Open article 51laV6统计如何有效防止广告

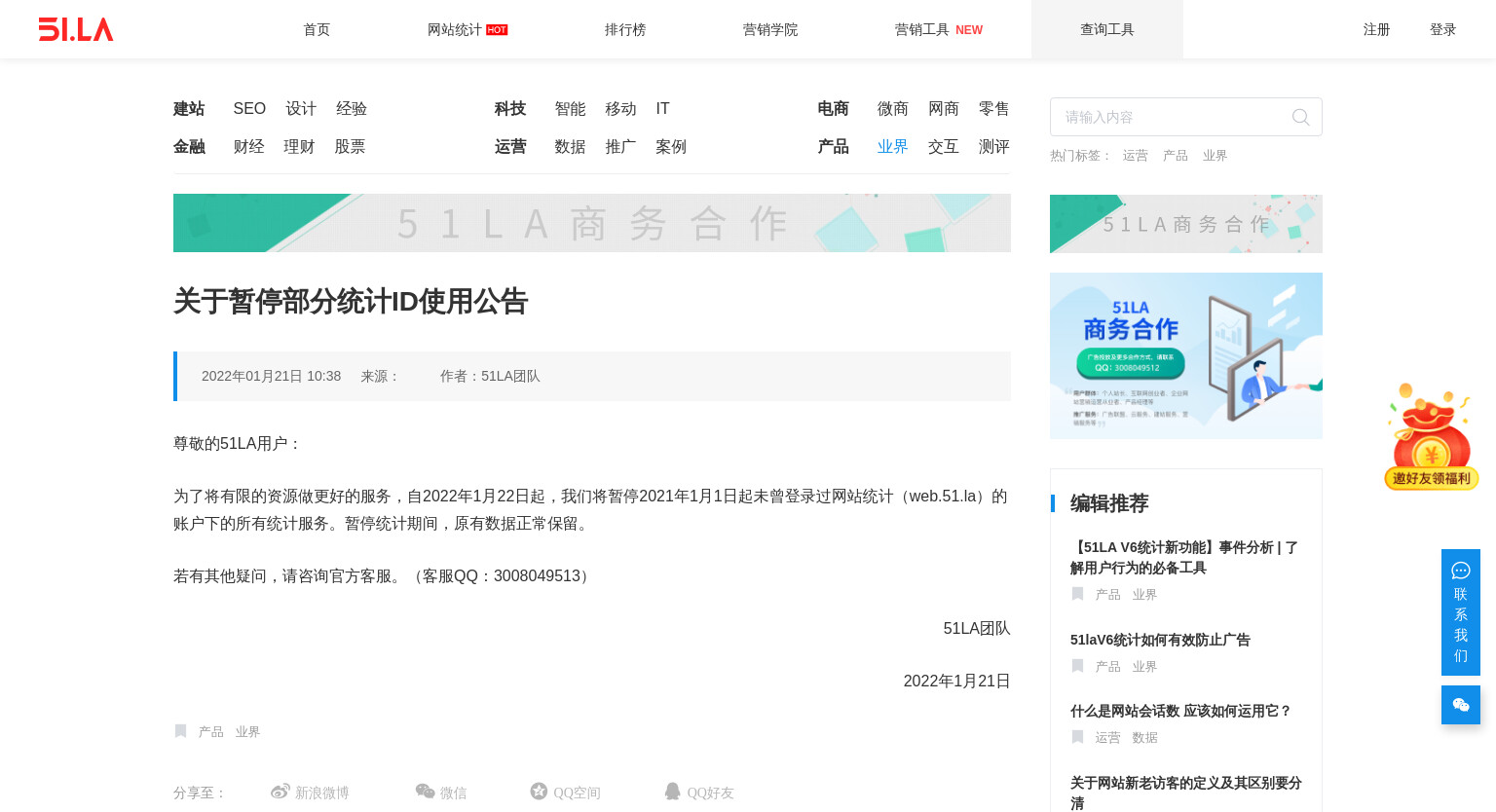(1160, 640)
